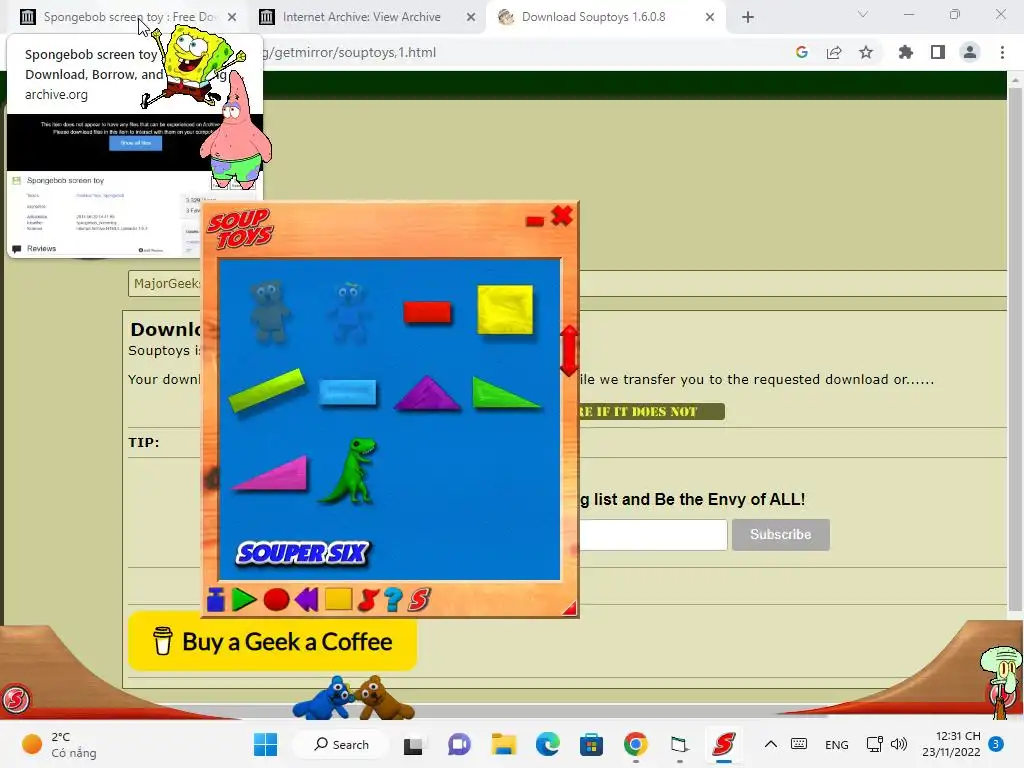Open Chrome extensions puzzle icon
Image resolution: width=1024 pixels, height=768 pixels.
pyautogui.click(x=906, y=52)
